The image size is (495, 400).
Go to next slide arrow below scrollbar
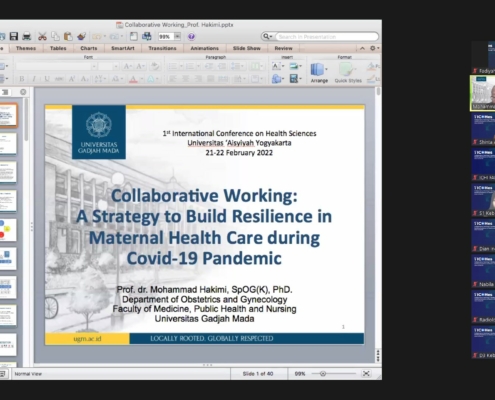click(378, 359)
